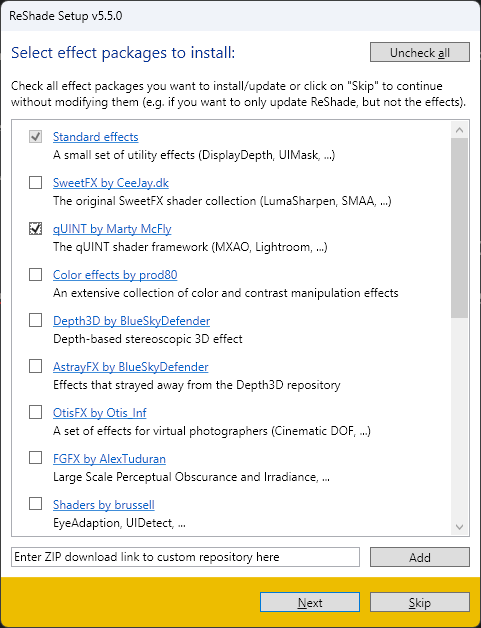The width and height of the screenshot is (481, 628).
Task: Focus the ZIP download link input field
Action: (185, 557)
